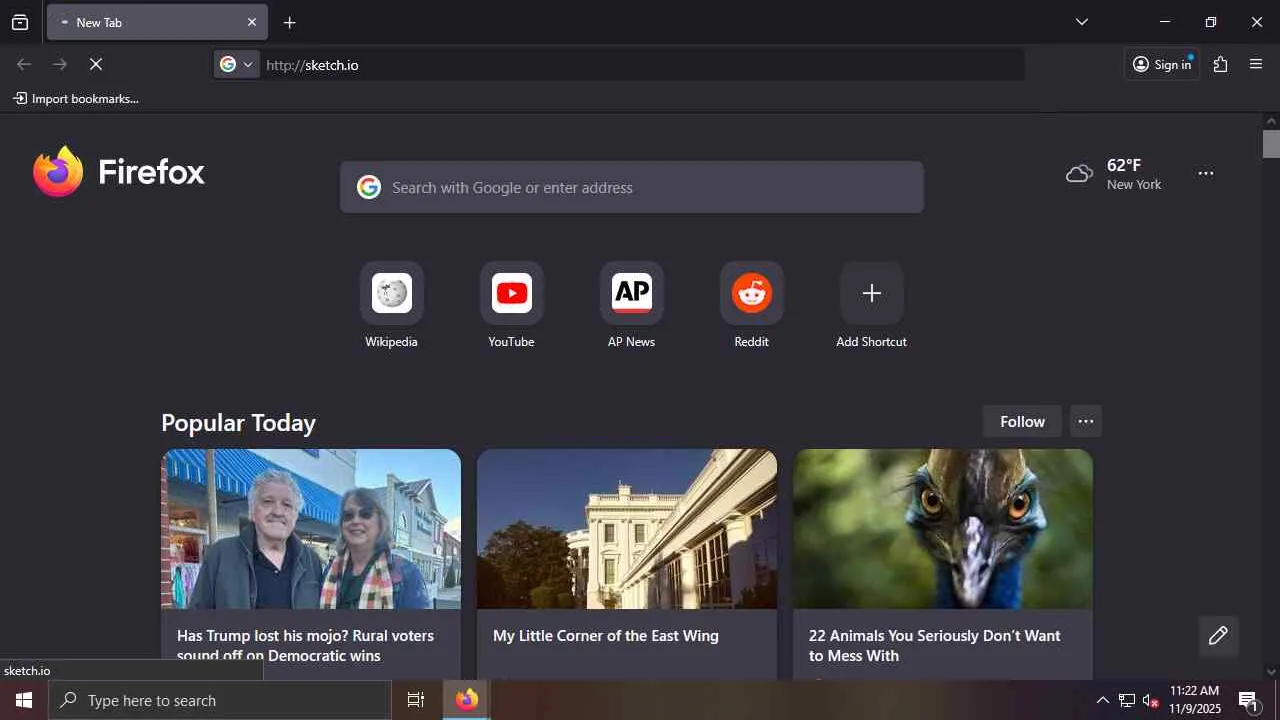
Task: Expand the list all tabs chevron
Action: (1082, 22)
